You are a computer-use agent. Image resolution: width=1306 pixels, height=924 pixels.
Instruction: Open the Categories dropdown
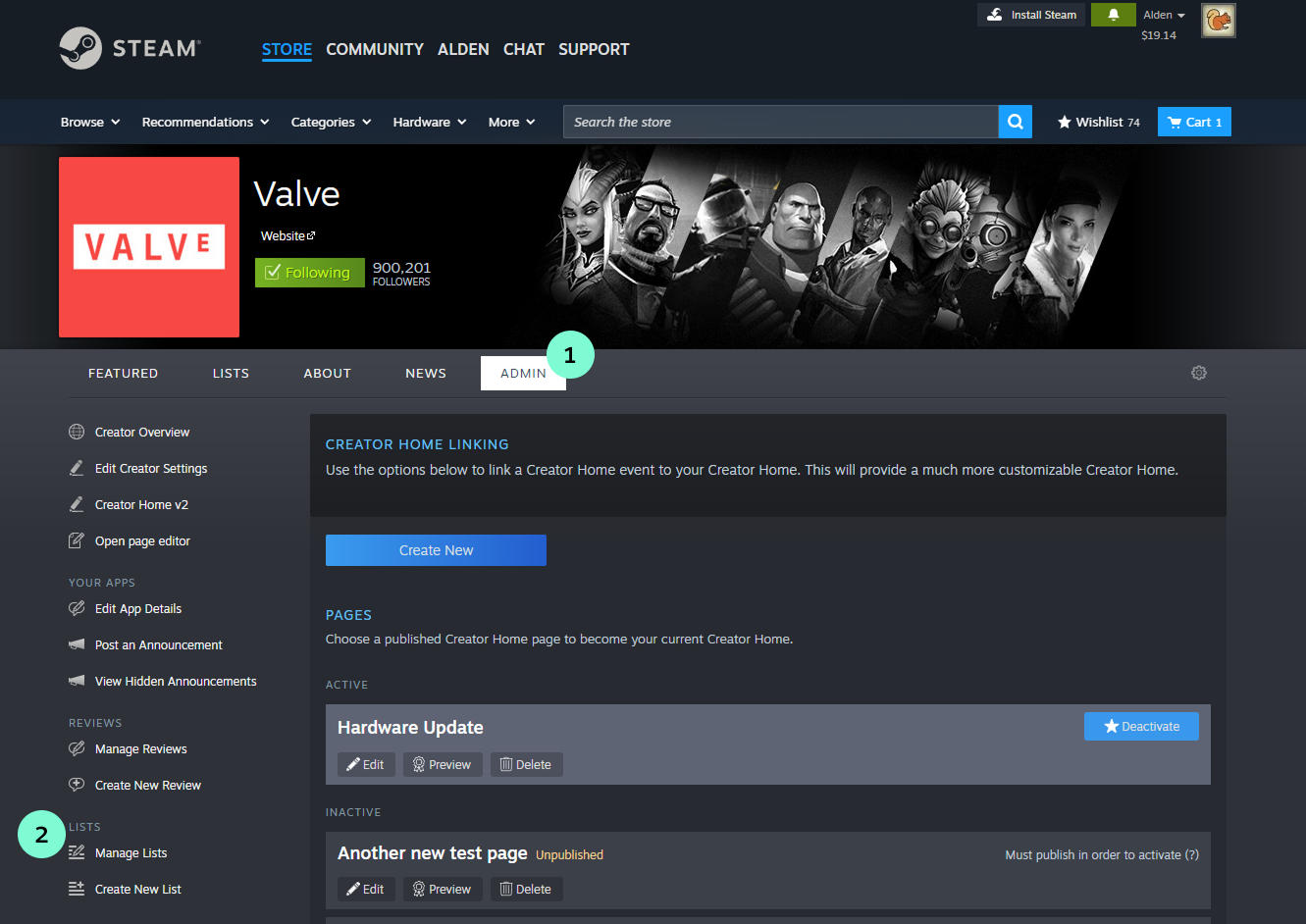tap(332, 122)
